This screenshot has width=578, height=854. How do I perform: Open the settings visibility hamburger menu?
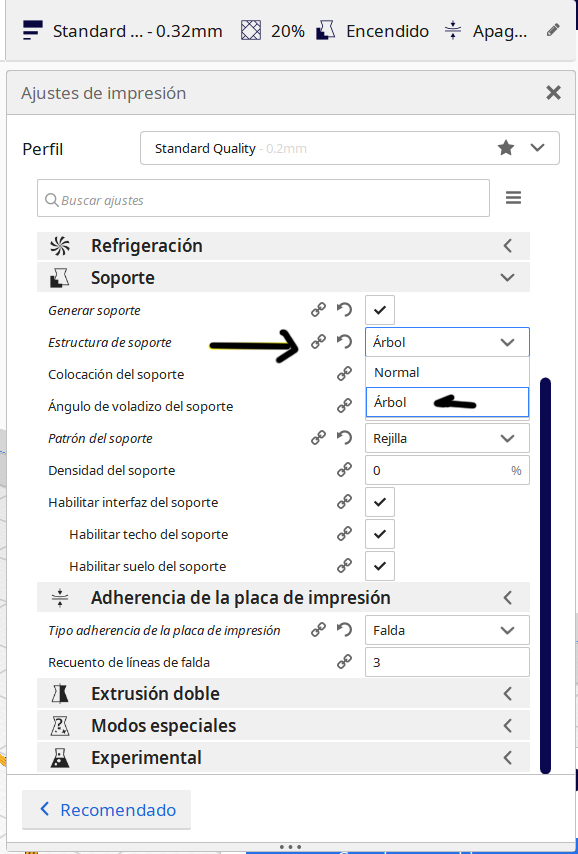pos(513,198)
